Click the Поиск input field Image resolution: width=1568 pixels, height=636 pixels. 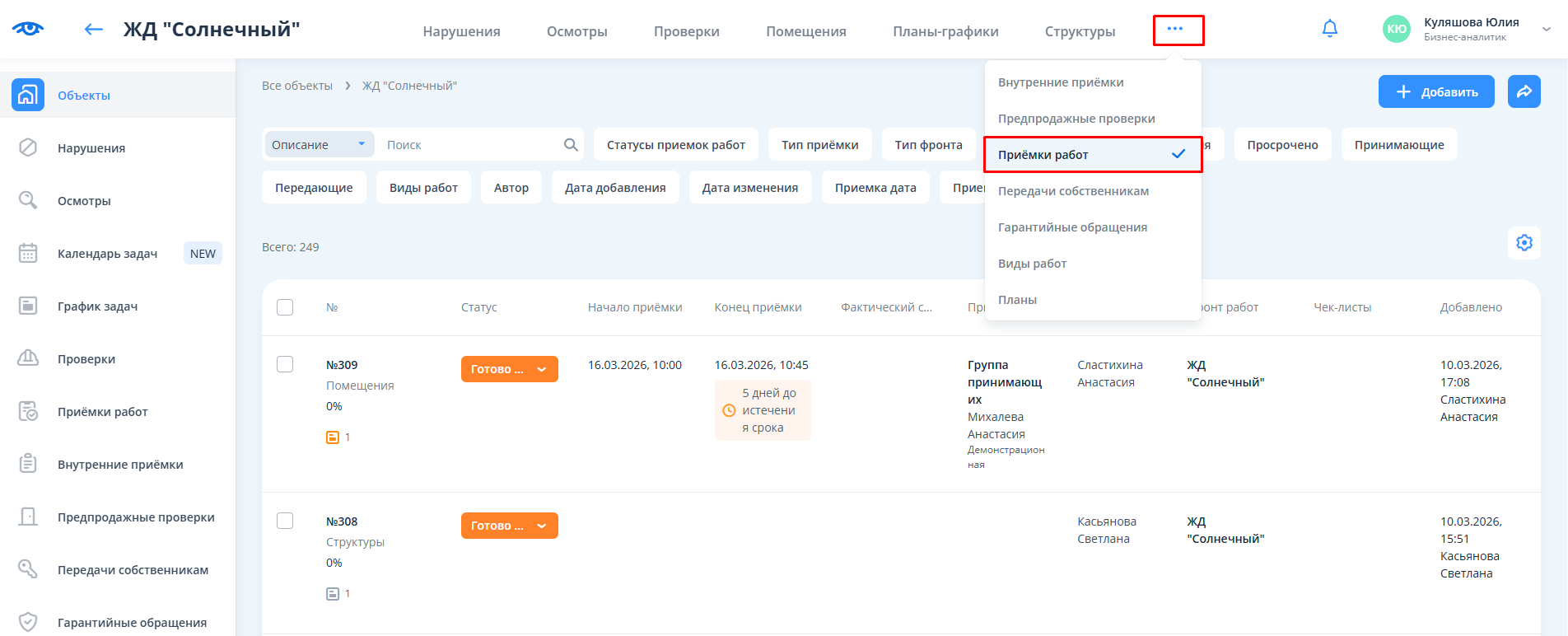[469, 145]
